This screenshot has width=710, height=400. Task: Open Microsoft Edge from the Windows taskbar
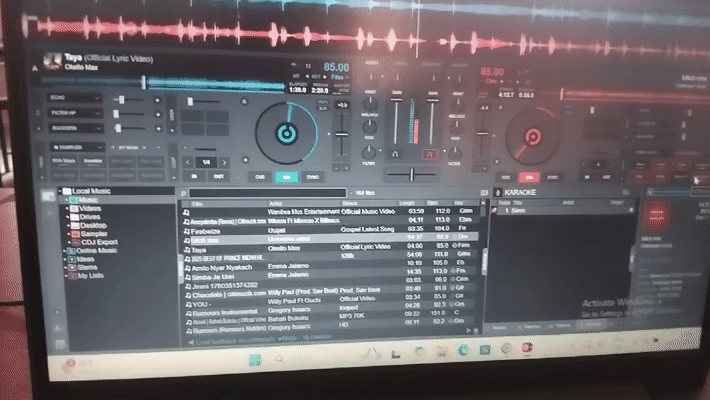[x=463, y=350]
